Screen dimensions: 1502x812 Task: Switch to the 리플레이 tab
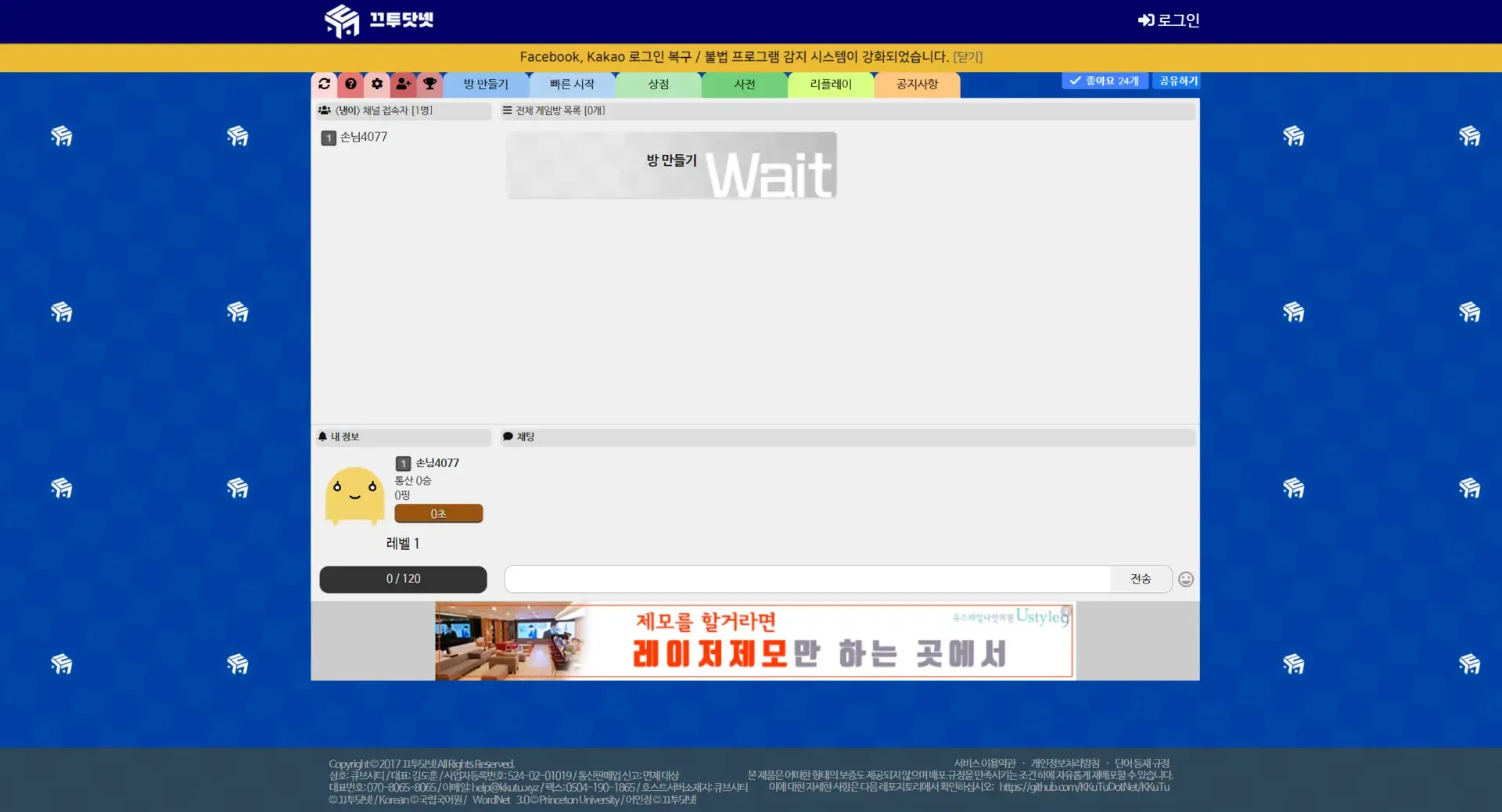point(831,84)
